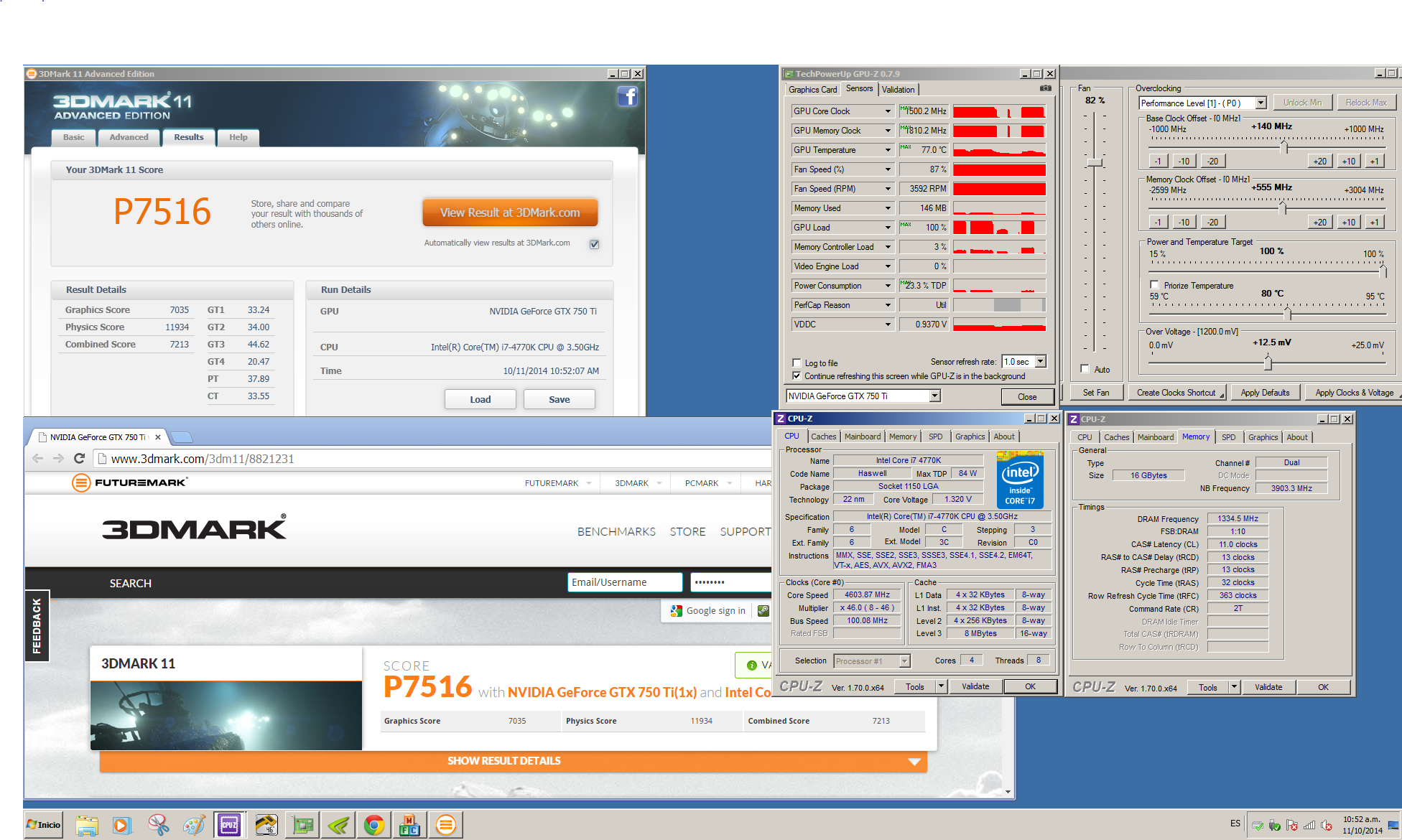Open CPU-Z Tools dropdown arrow in CPU window
Viewport: 1402px width, 840px height.
coord(941,686)
